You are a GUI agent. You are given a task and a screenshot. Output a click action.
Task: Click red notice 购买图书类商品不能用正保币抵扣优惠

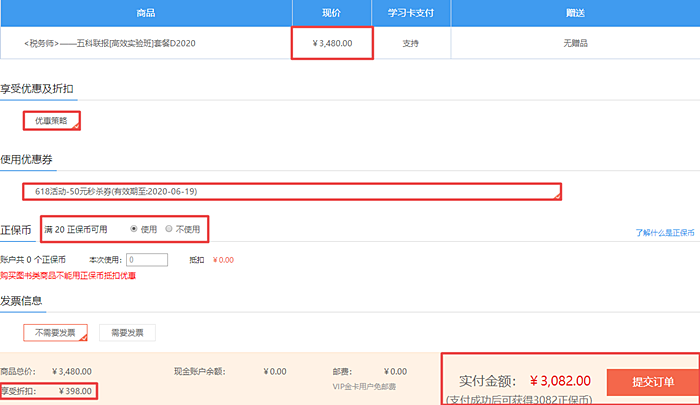68,276
